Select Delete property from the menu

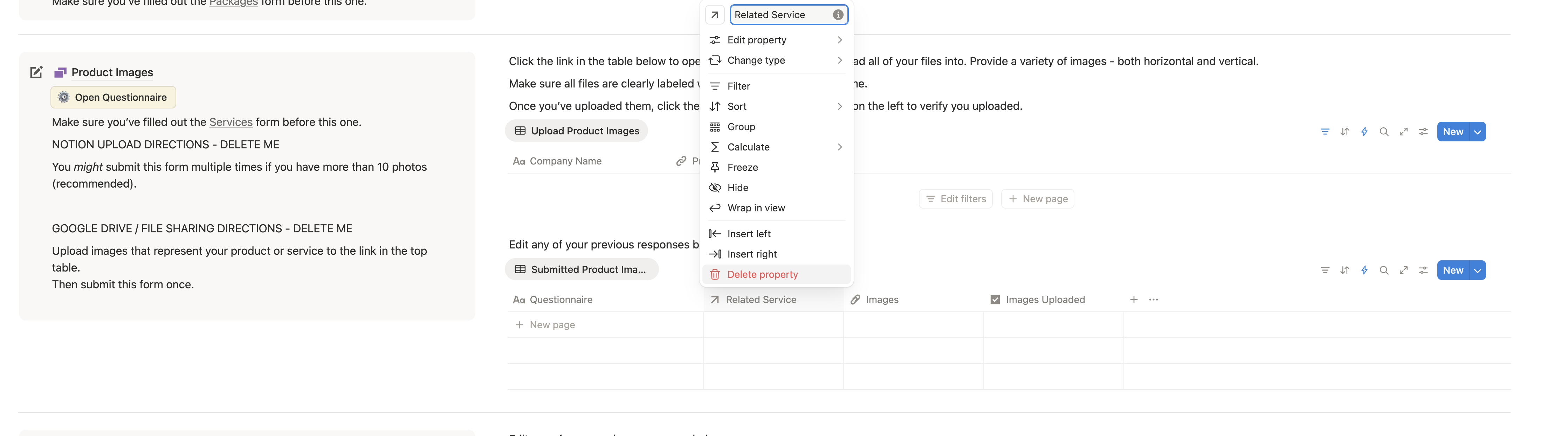coord(762,275)
